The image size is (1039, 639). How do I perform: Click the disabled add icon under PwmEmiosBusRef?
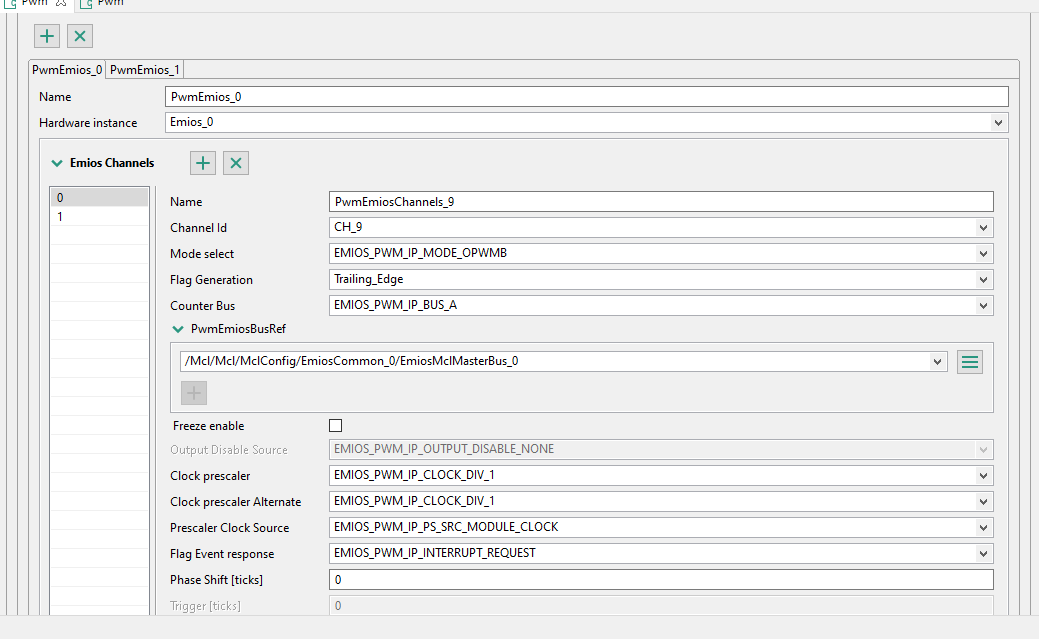(x=194, y=393)
